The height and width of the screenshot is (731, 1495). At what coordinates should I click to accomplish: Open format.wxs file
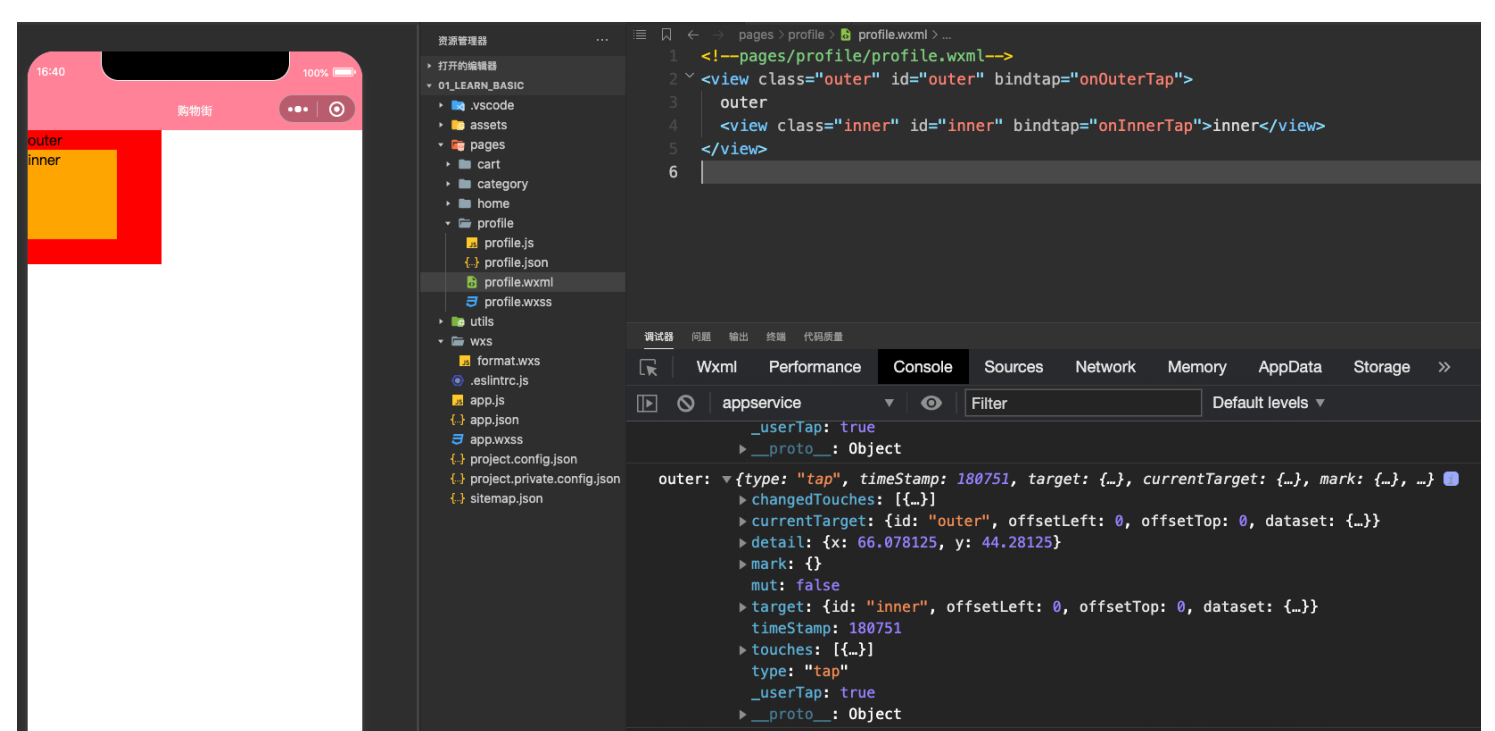pyautogui.click(x=508, y=361)
